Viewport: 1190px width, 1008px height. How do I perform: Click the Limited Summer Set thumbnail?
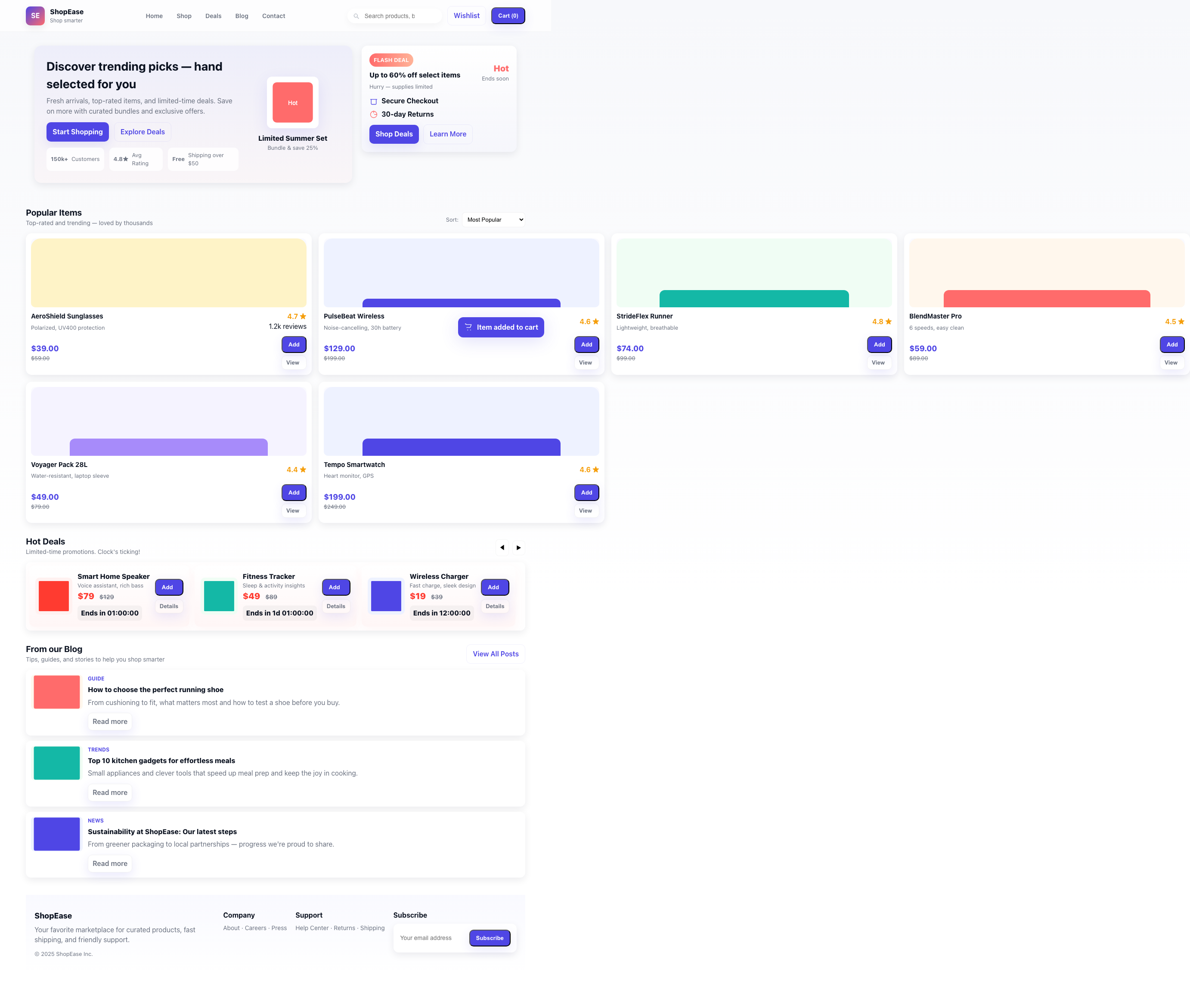point(292,103)
